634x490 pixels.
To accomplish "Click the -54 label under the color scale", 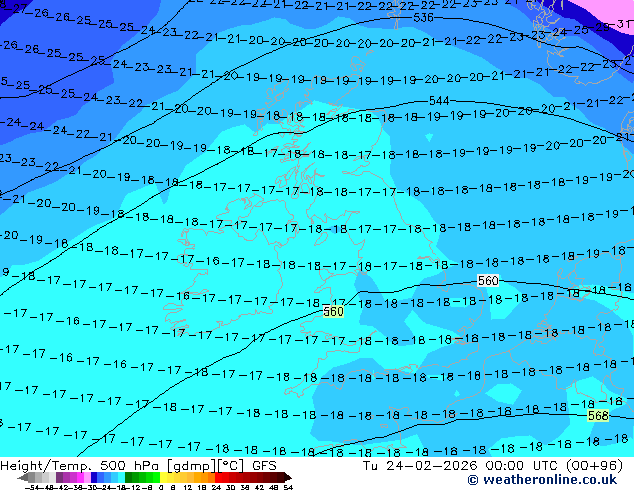I will [32, 487].
